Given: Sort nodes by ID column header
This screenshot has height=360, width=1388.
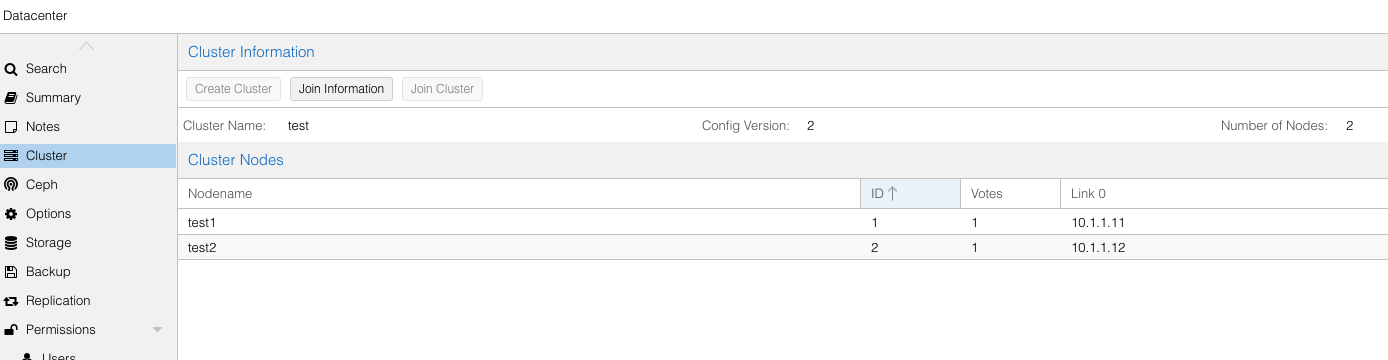Looking at the screenshot, I should [910, 194].
